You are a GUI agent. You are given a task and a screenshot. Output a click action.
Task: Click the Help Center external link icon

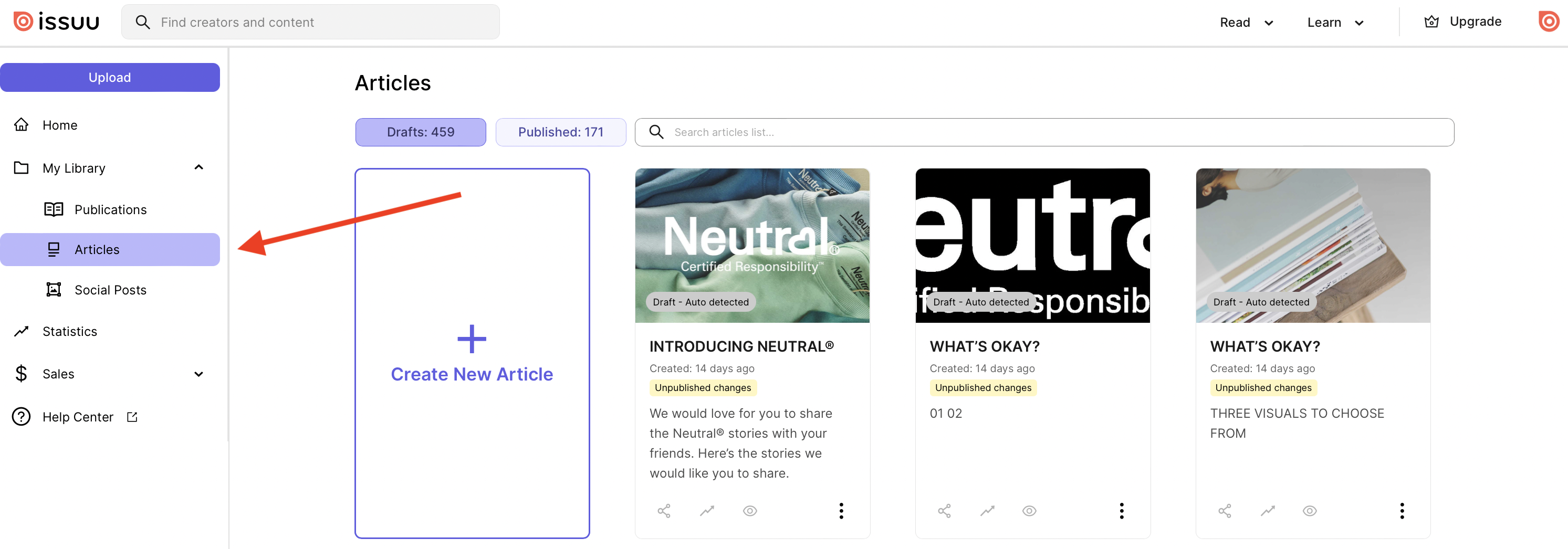click(132, 417)
